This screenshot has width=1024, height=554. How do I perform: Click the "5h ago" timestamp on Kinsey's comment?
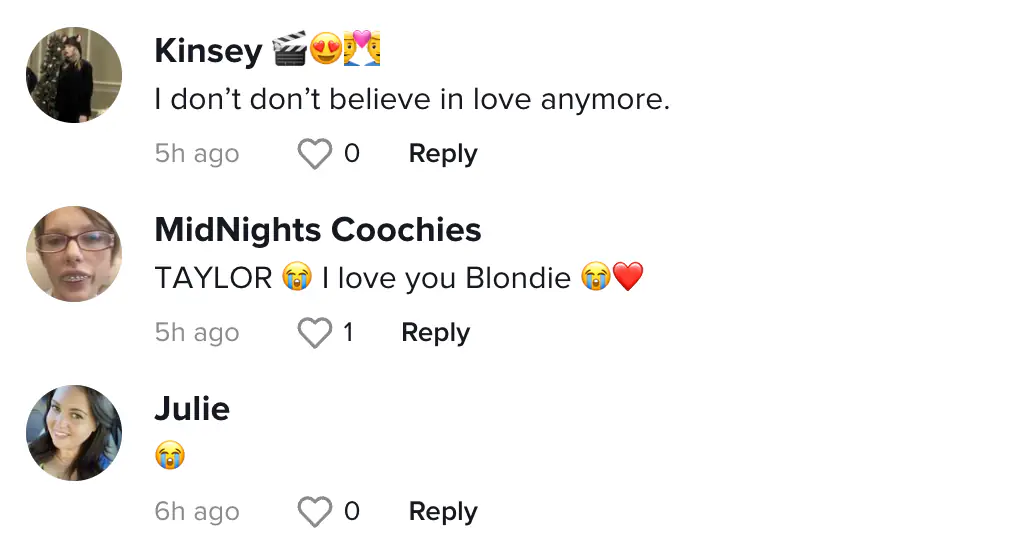pyautogui.click(x=197, y=154)
